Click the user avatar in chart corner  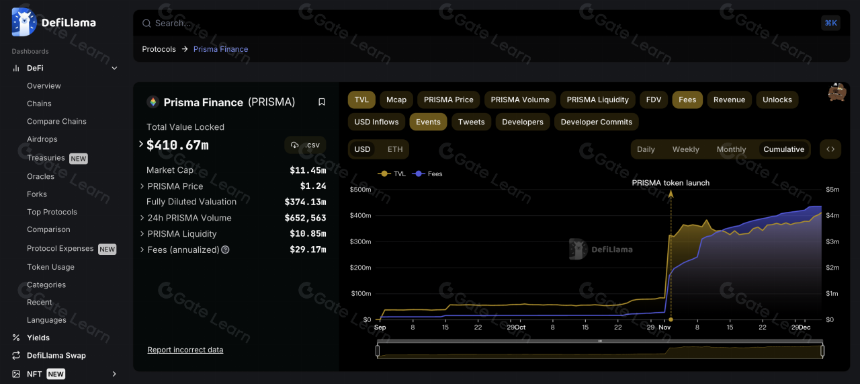click(837, 92)
